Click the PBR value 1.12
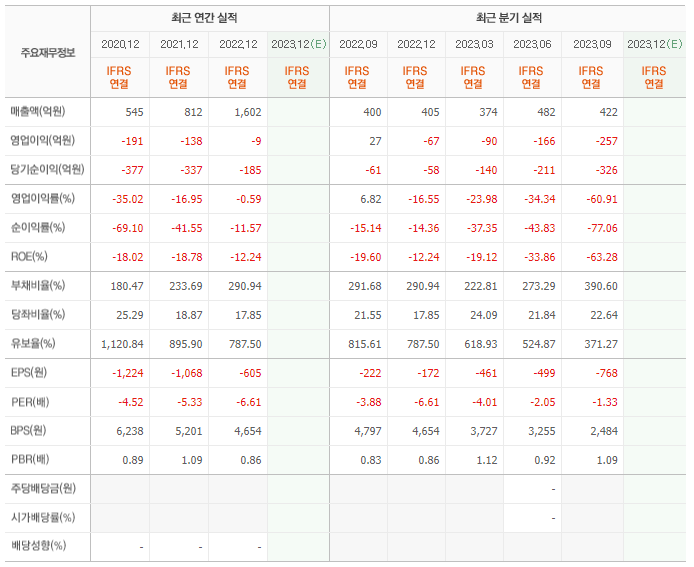Viewport: 694px width, 567px height. [x=487, y=460]
